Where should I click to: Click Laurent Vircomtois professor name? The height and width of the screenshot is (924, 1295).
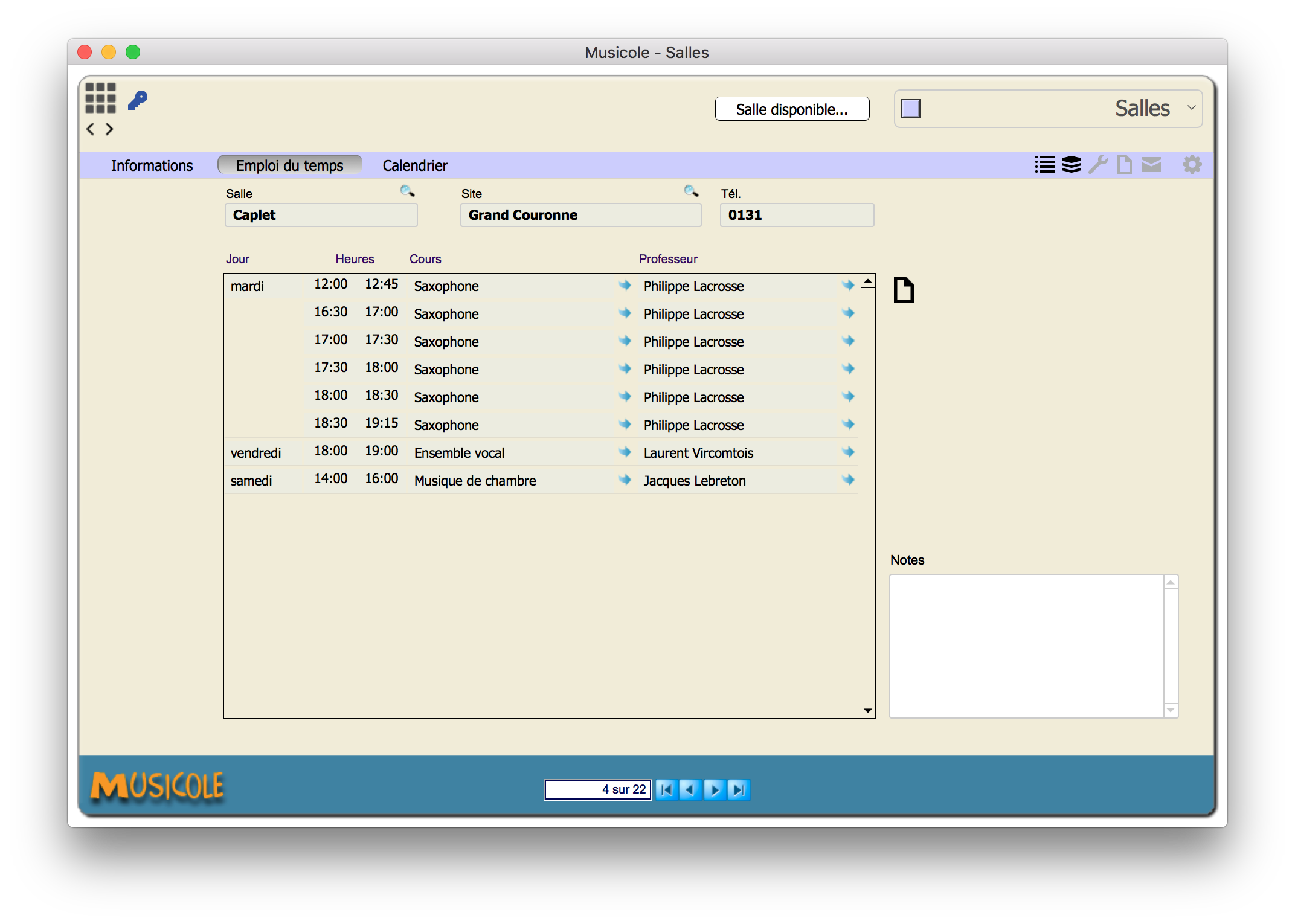(x=698, y=452)
